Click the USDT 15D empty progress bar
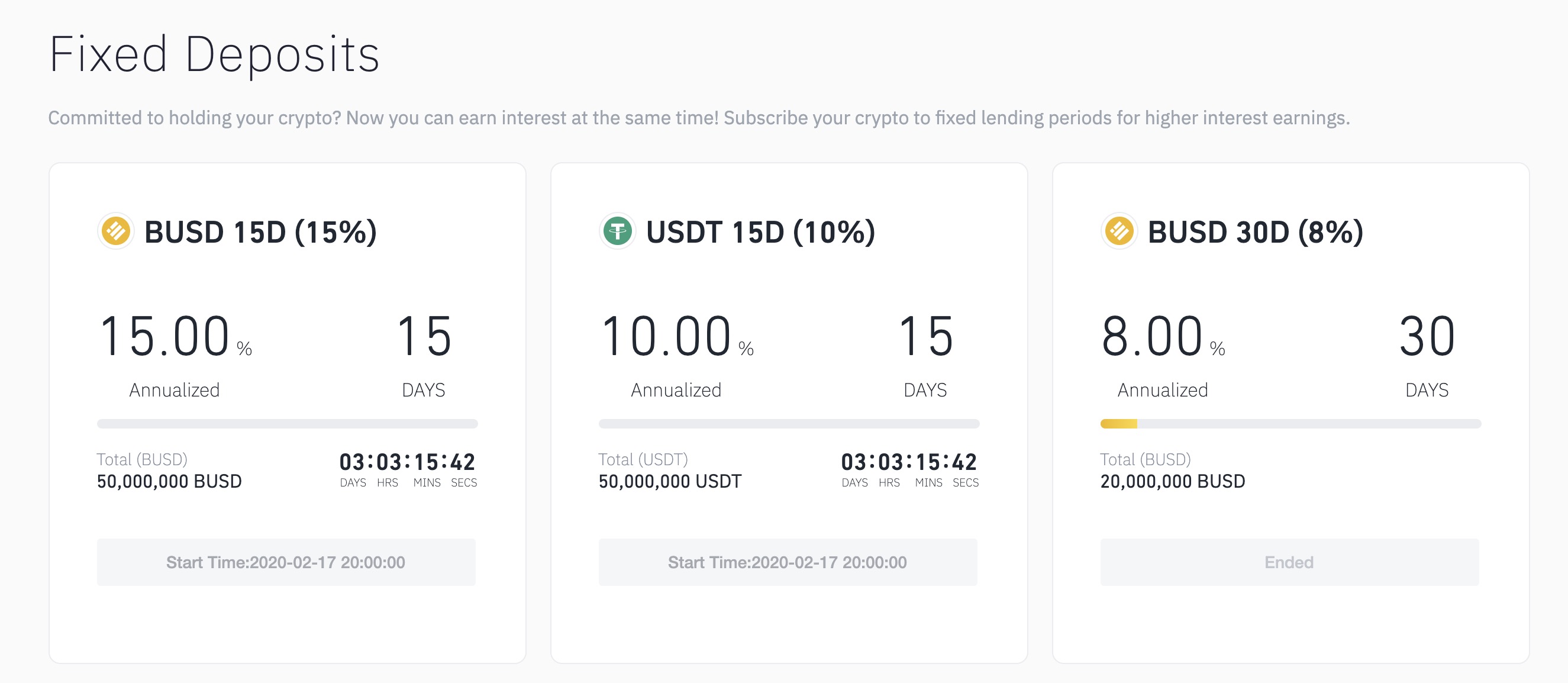The image size is (1568, 683). pyautogui.click(x=789, y=424)
